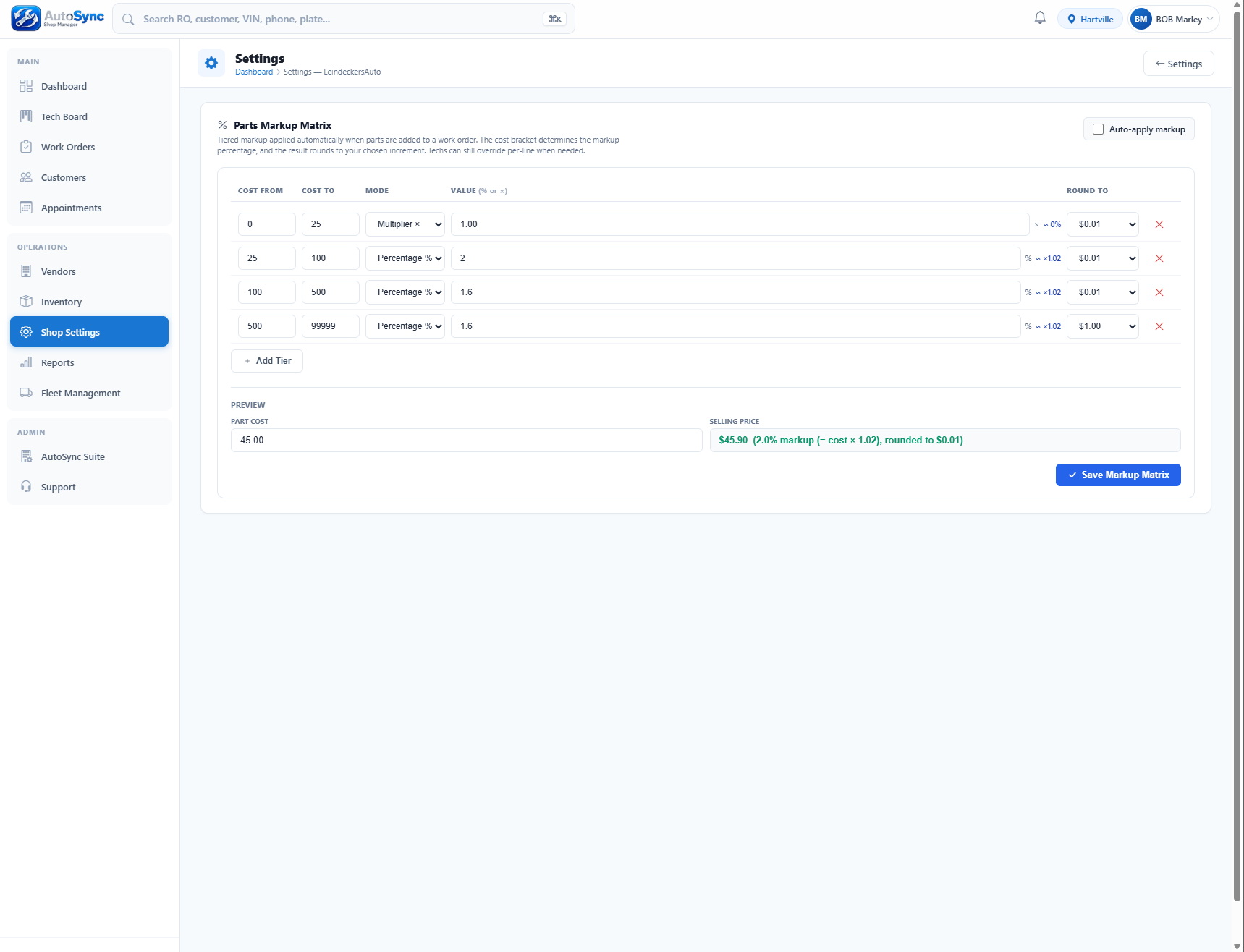
Task: Enable the Auto-apply markup checkbox
Action: pyautogui.click(x=1098, y=129)
